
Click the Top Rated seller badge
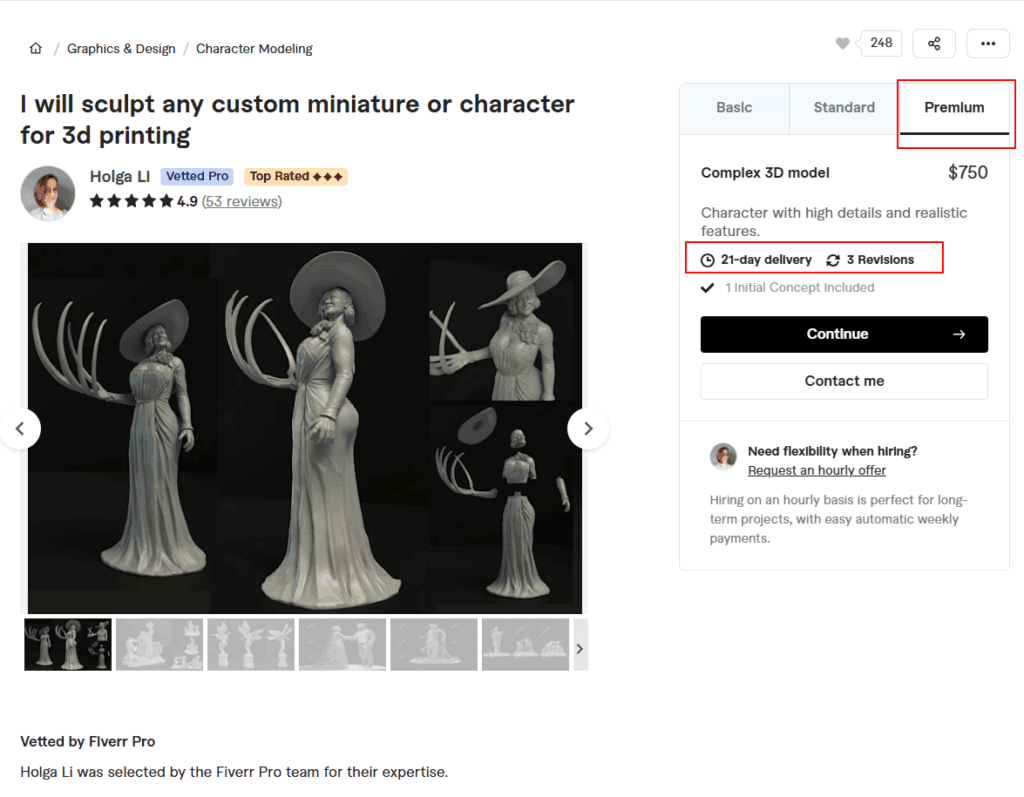(295, 176)
